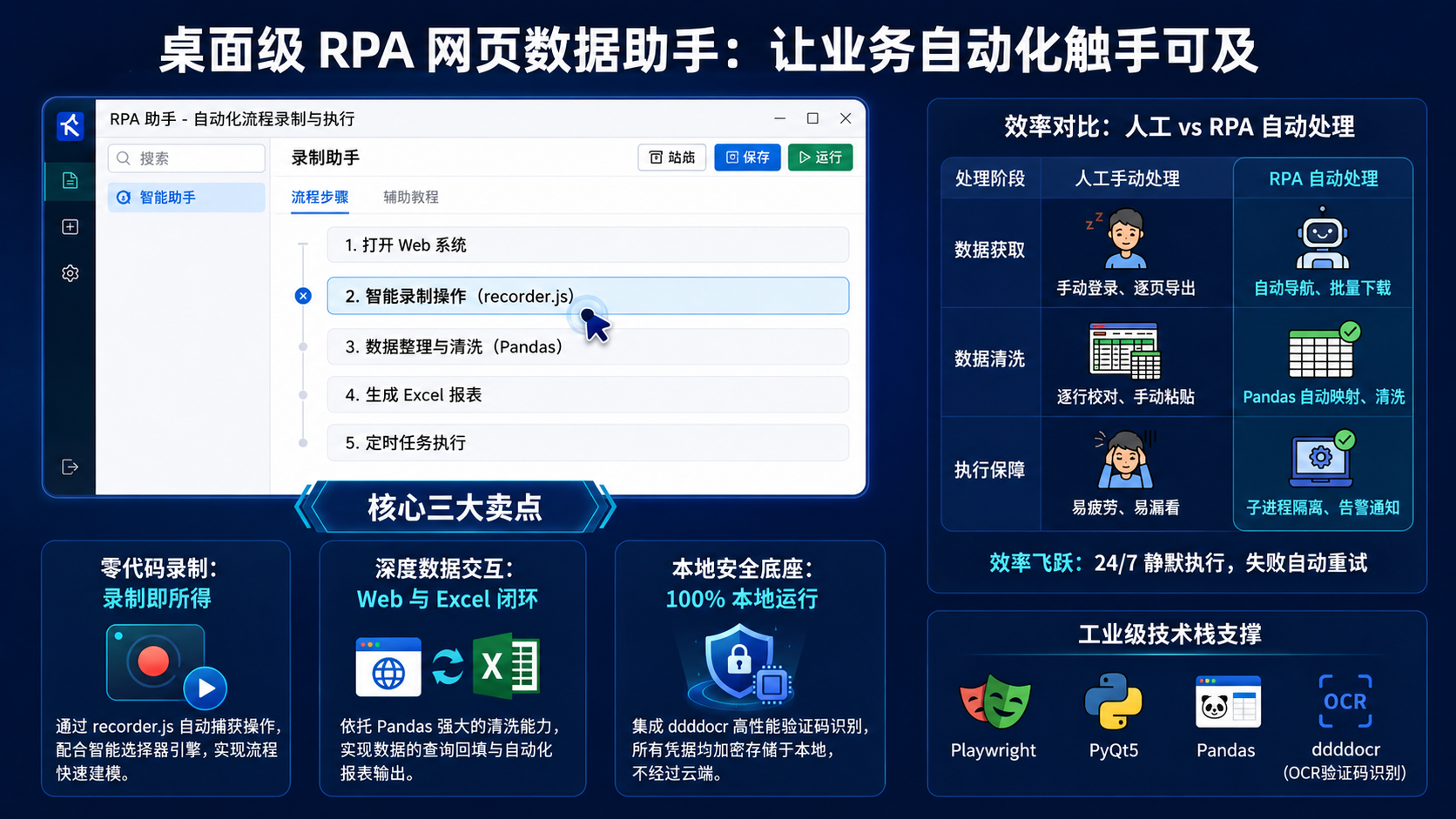The width and height of the screenshot is (1456, 819).
Task: Click the RPA 自动处理 column header
Action: 1324,178
